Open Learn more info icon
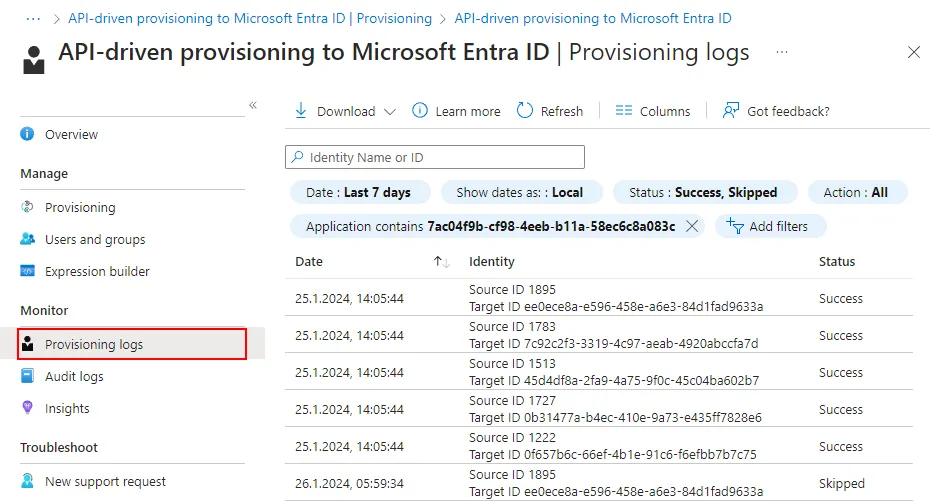The height and width of the screenshot is (503, 932). coord(420,111)
